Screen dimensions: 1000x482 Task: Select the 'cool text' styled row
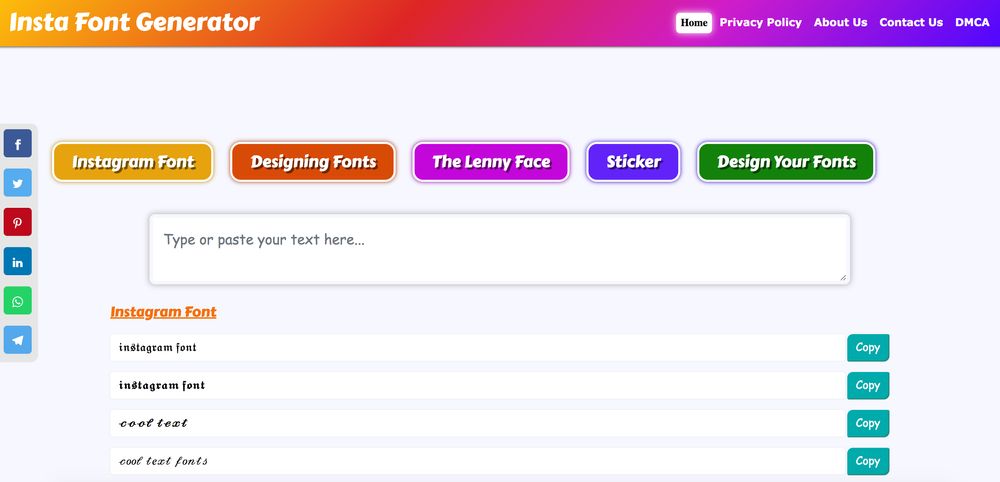[478, 423]
